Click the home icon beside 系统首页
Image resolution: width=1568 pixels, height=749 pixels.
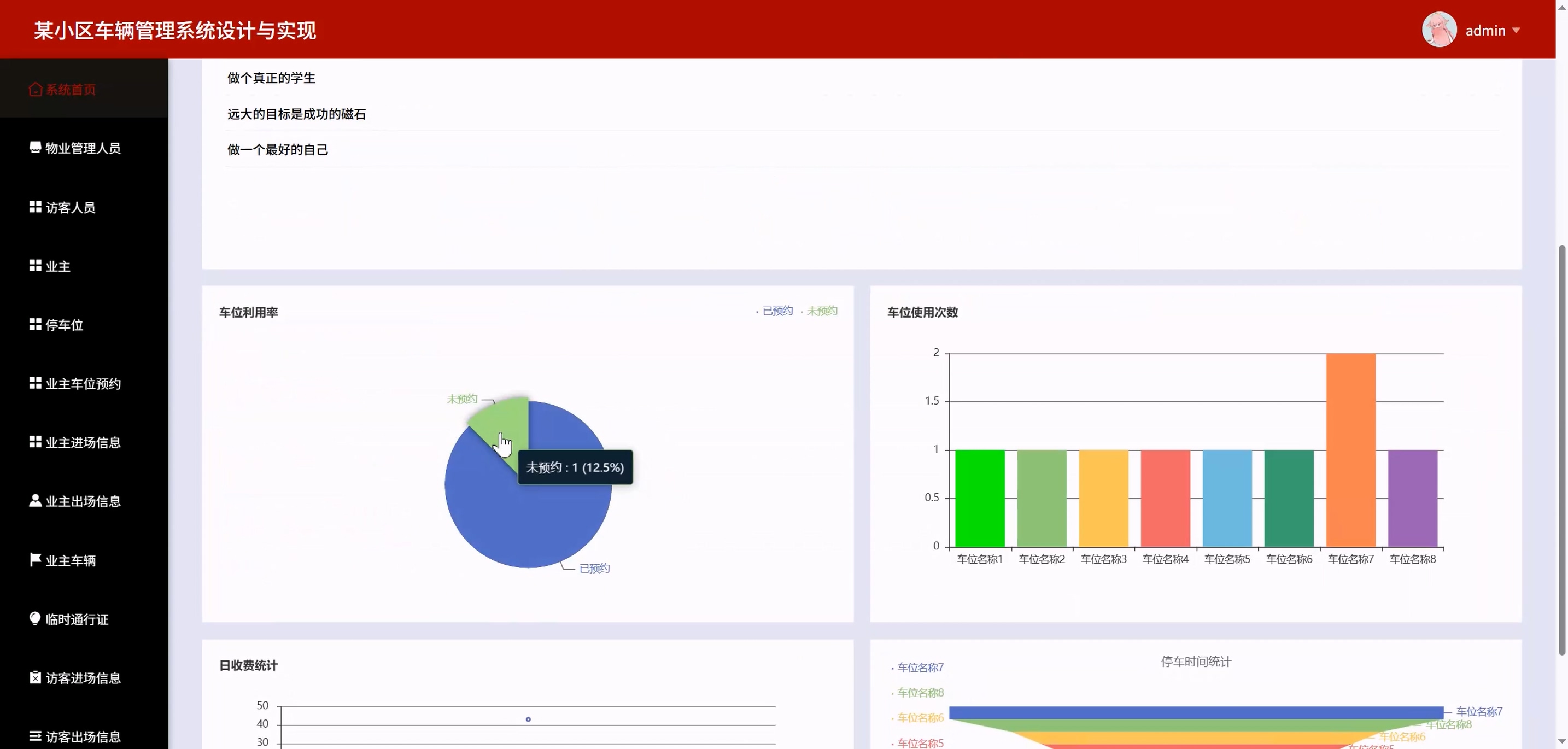(36, 90)
